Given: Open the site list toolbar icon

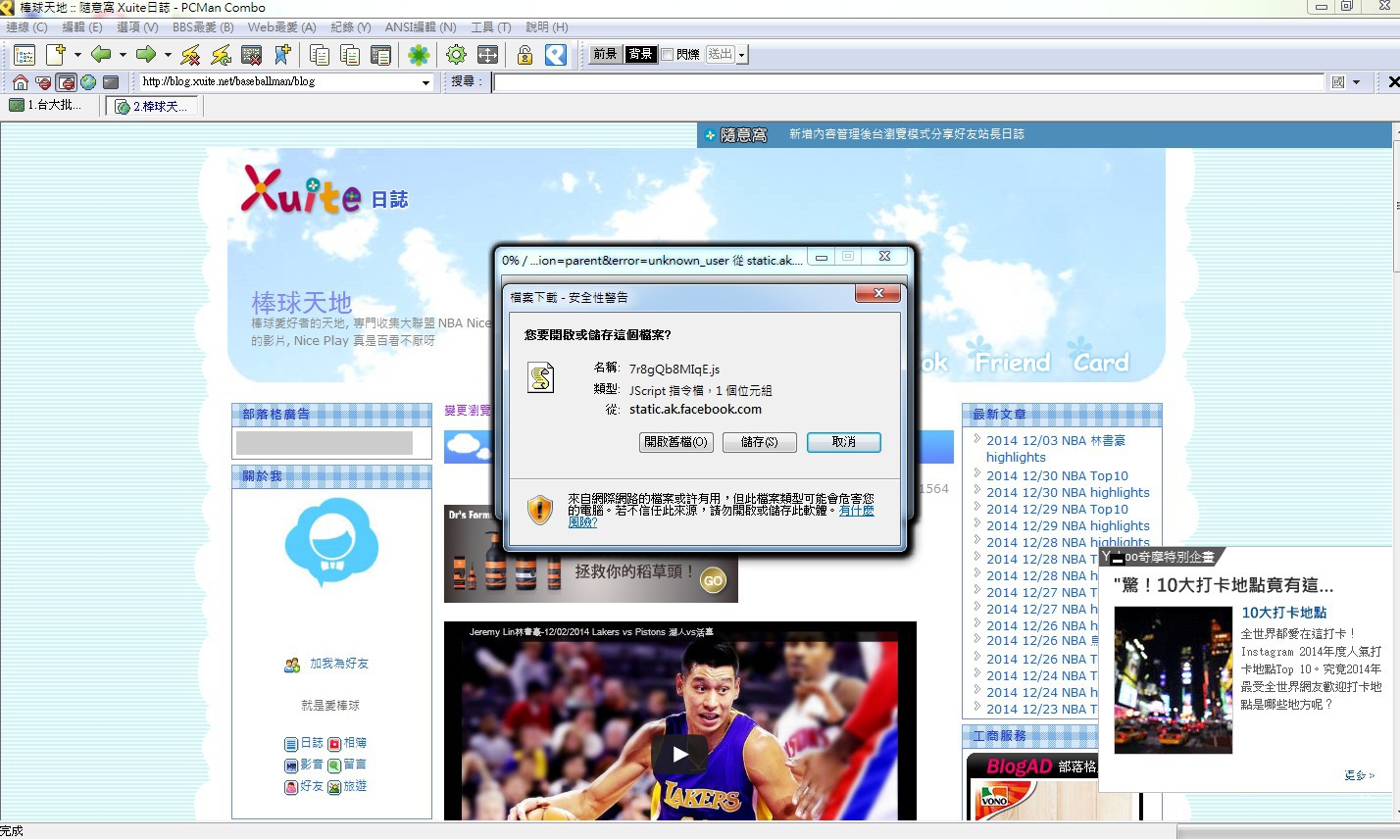Looking at the screenshot, I should [25, 55].
